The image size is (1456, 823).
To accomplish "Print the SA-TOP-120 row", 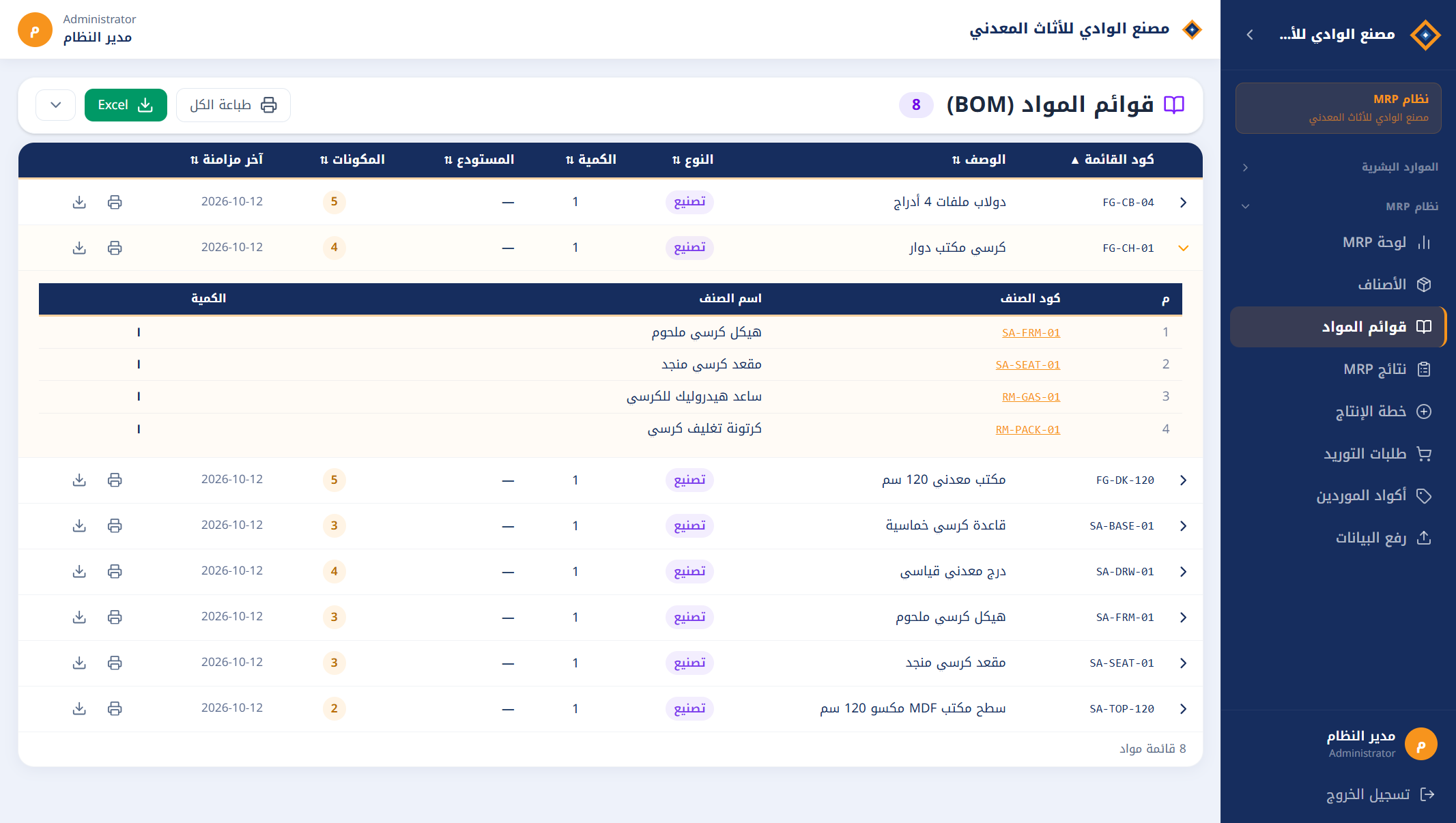I will coord(115,708).
